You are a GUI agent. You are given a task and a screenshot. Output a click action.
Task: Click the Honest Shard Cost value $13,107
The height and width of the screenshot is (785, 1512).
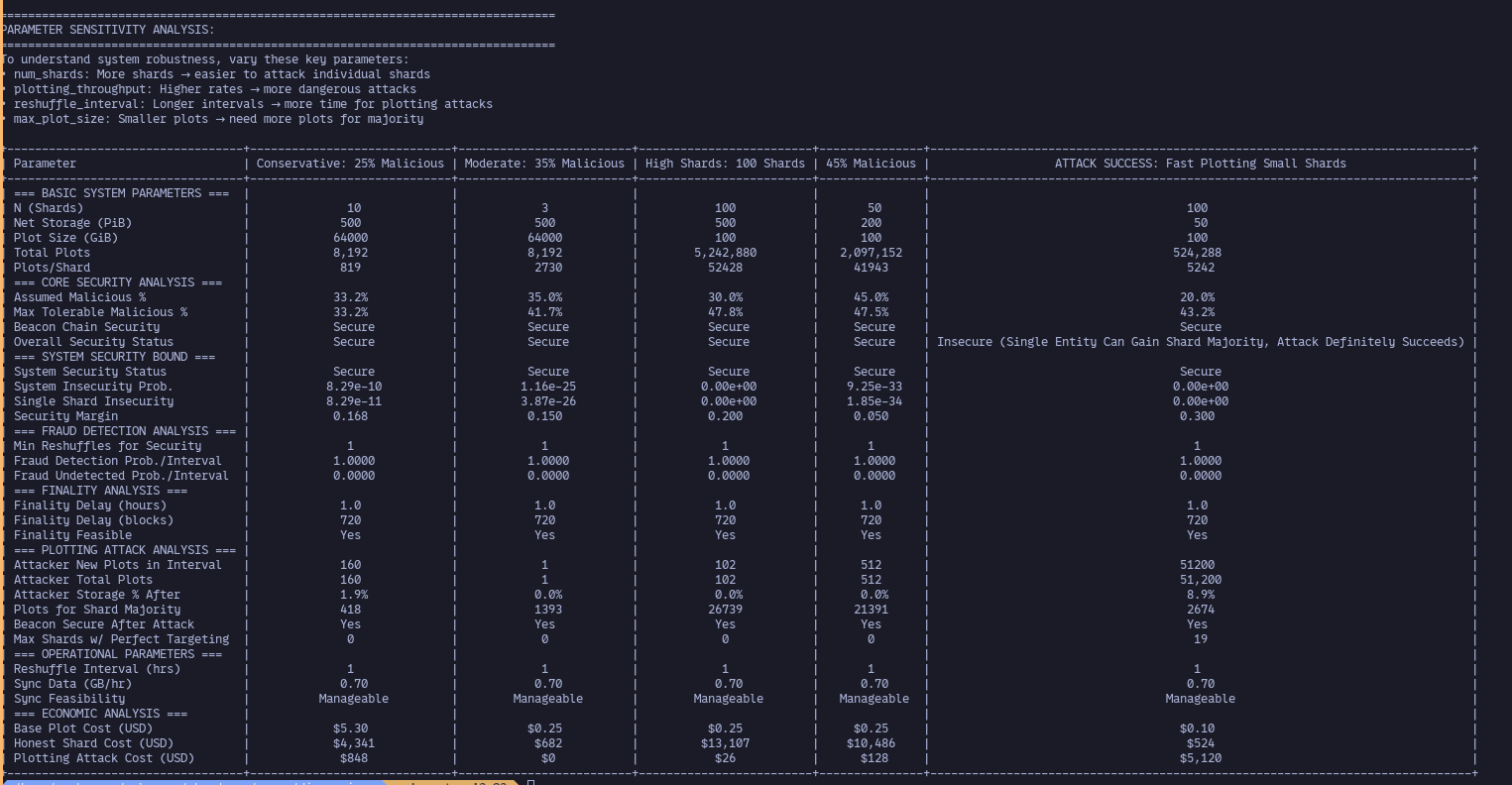click(725, 743)
